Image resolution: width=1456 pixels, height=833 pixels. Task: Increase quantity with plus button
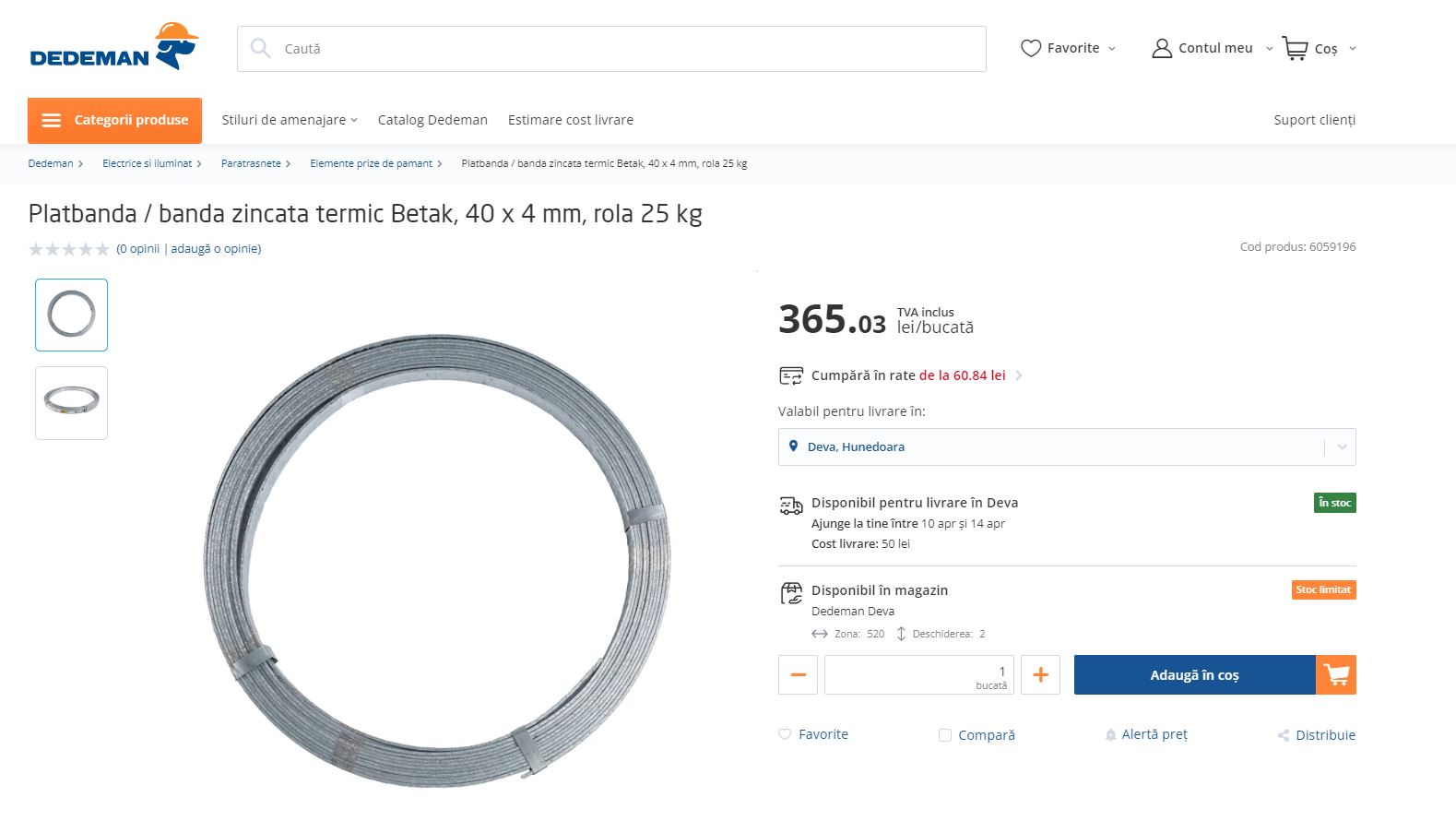[1040, 674]
